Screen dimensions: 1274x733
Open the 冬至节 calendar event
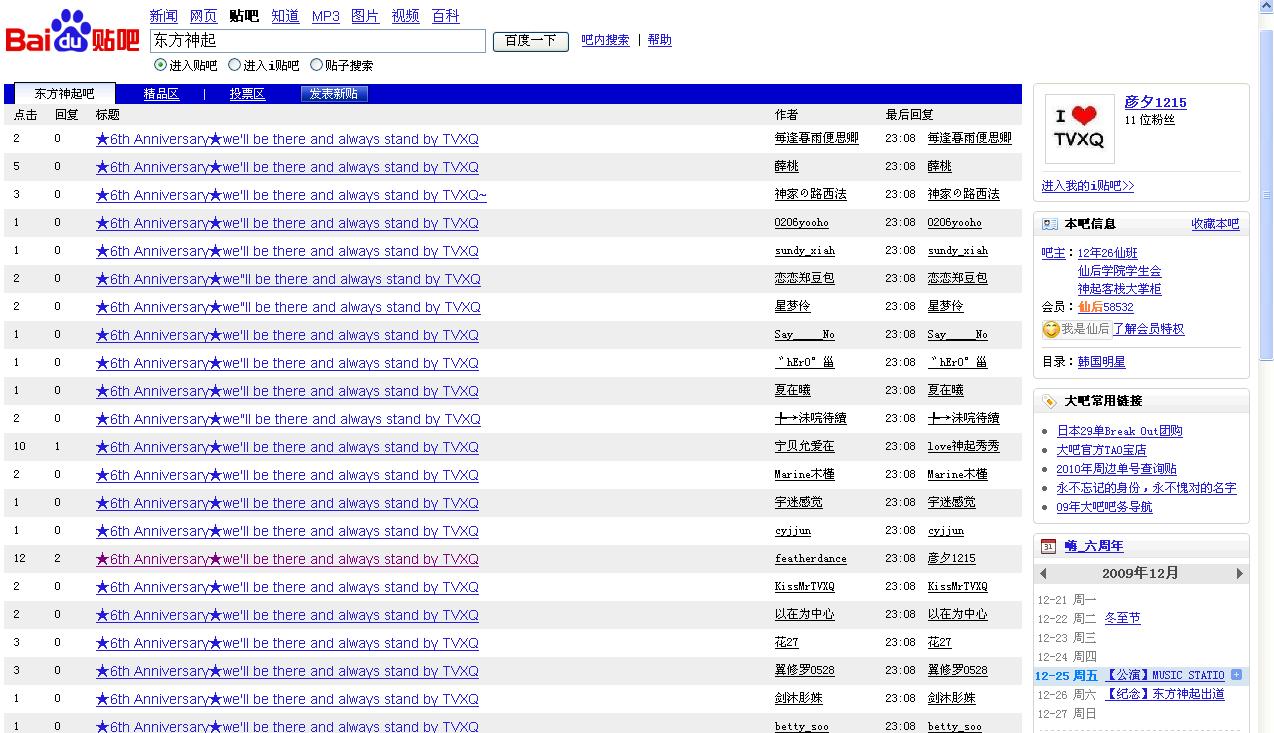pyautogui.click(x=1123, y=619)
